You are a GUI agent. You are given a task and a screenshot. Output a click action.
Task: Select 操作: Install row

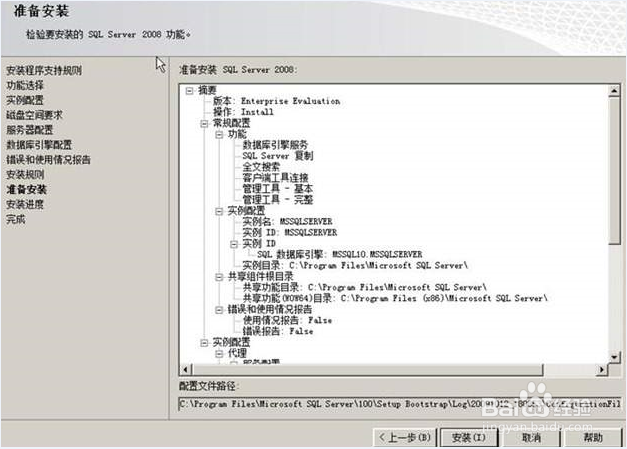point(243,112)
